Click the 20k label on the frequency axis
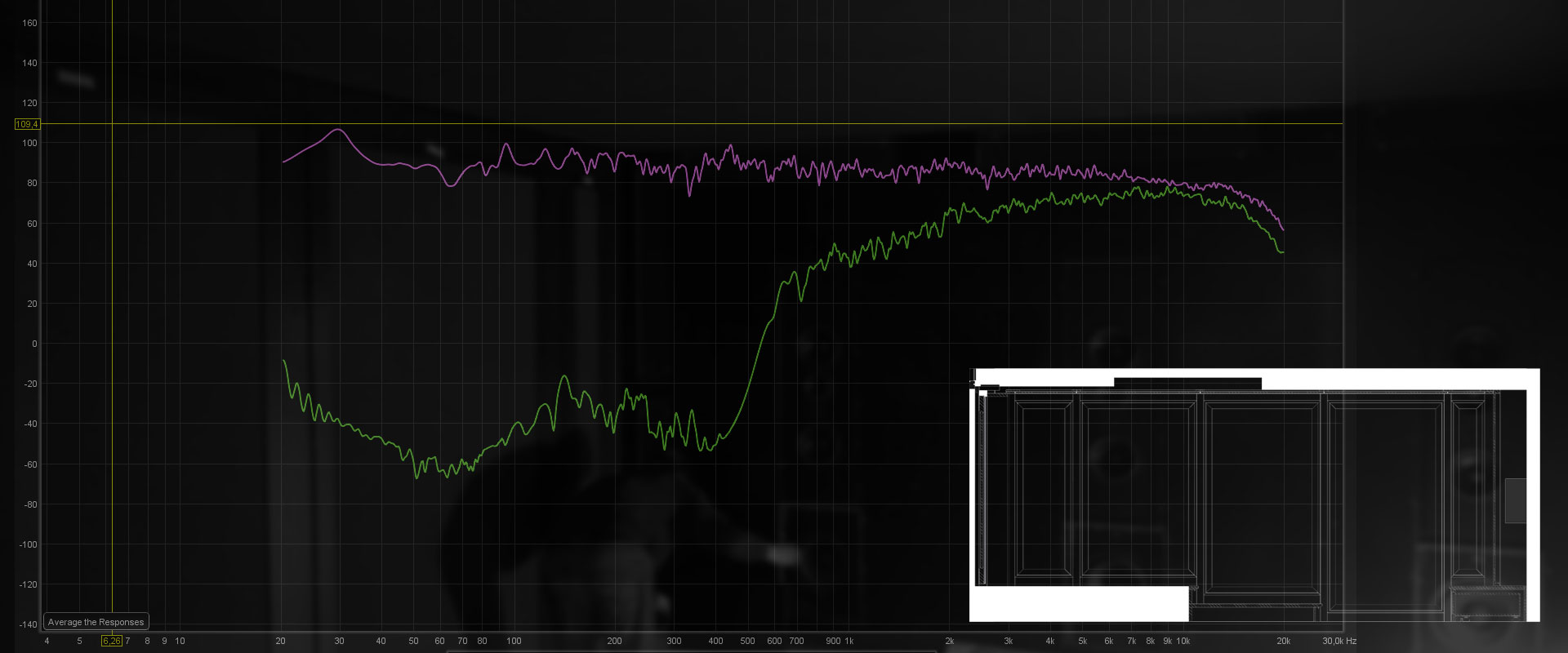Screen dimensions: 1568x653 pyautogui.click(x=1283, y=641)
